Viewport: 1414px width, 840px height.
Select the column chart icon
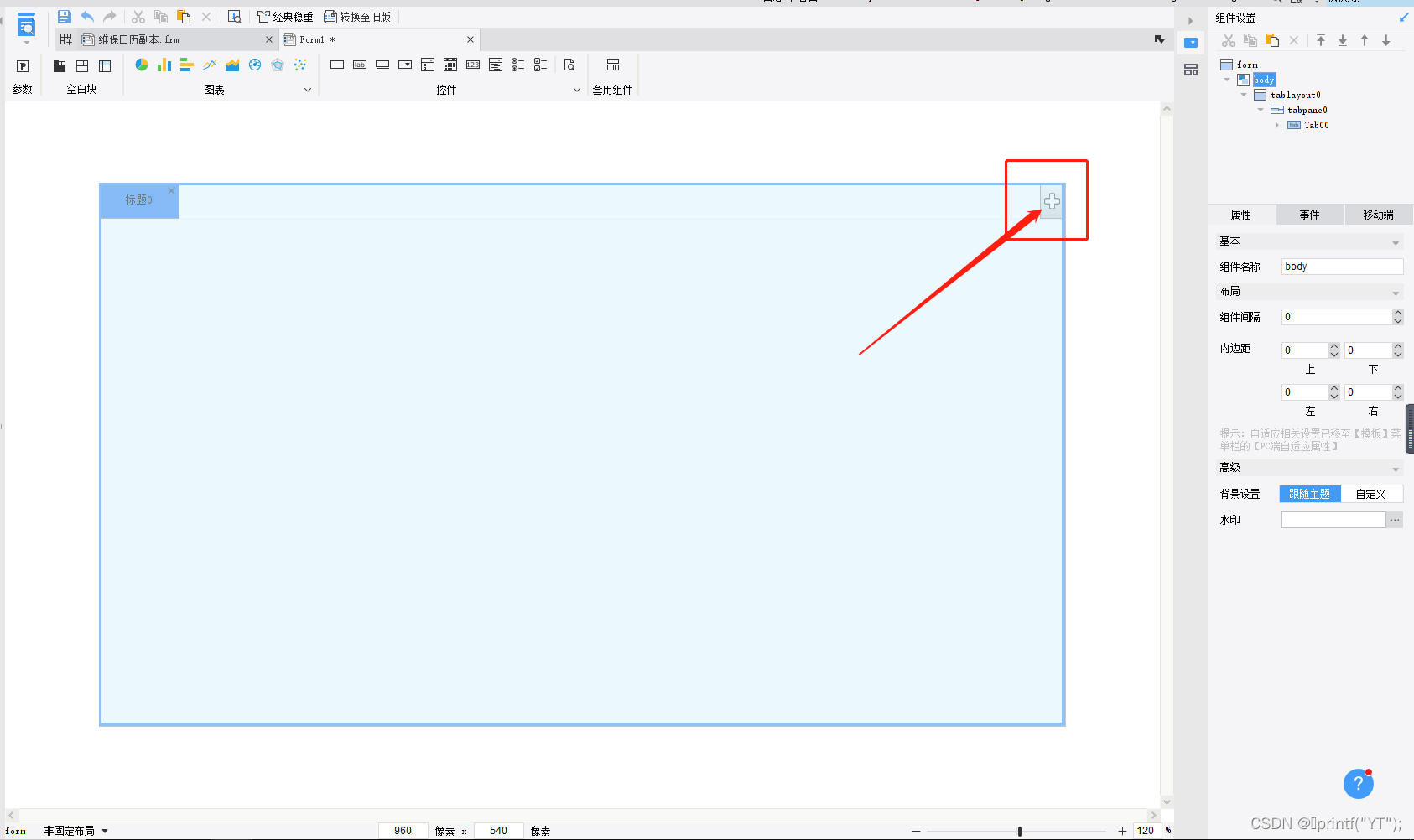click(x=164, y=65)
